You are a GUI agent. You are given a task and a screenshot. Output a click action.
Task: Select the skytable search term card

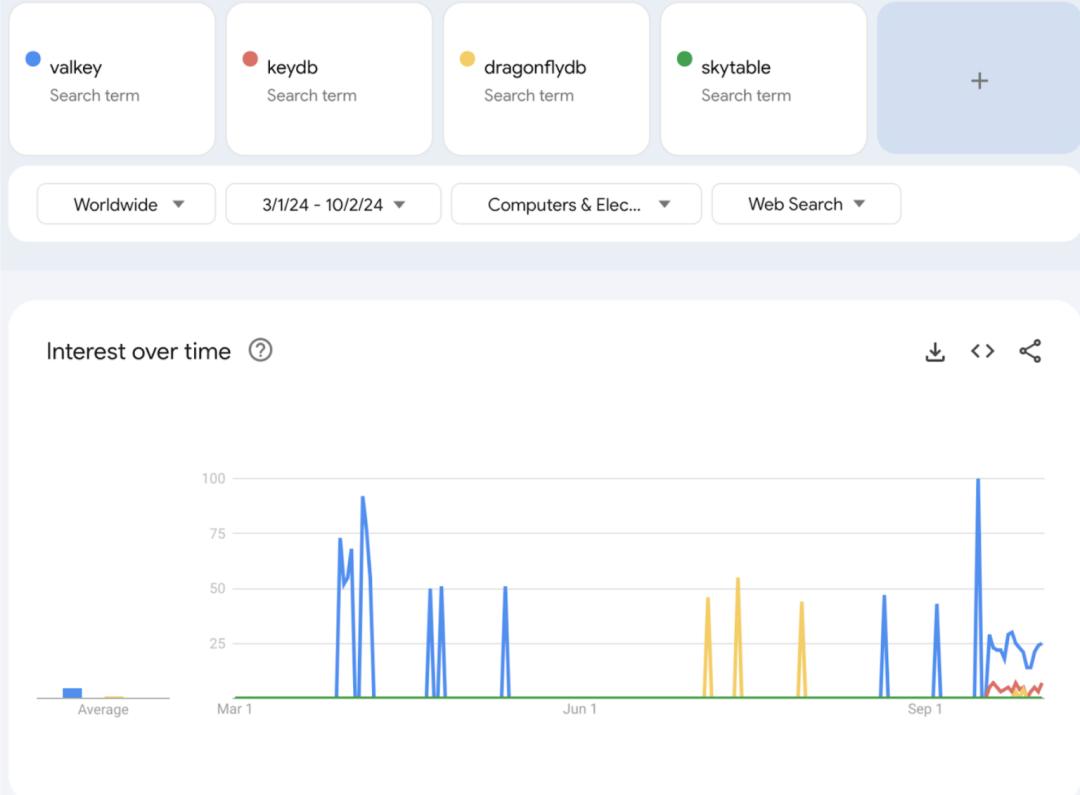click(x=763, y=79)
